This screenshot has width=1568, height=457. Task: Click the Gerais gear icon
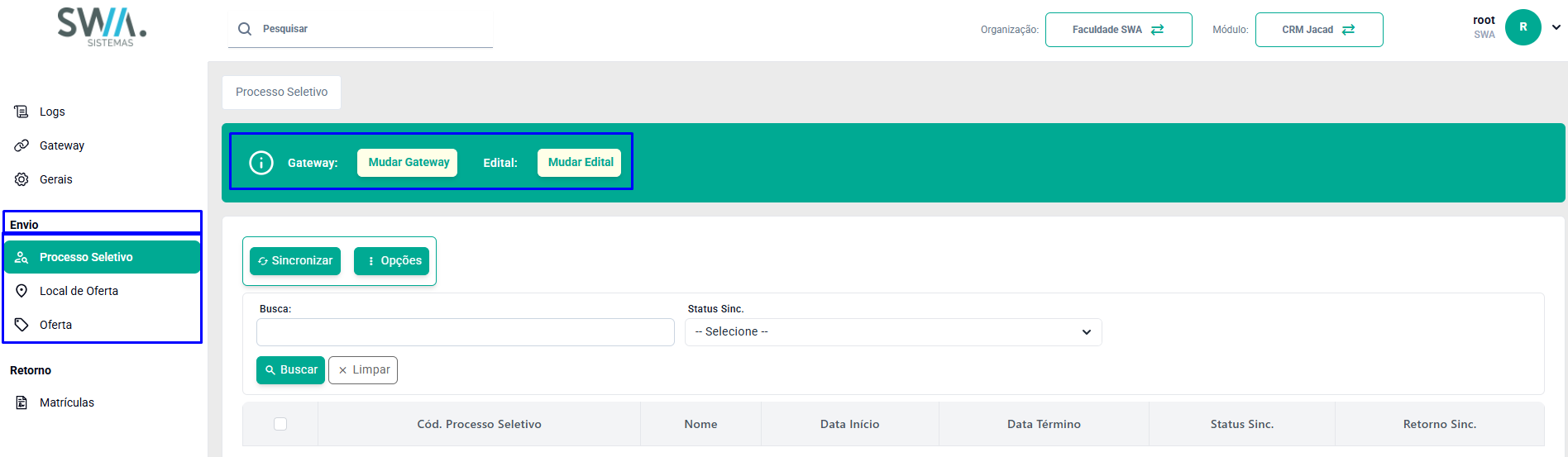22,179
